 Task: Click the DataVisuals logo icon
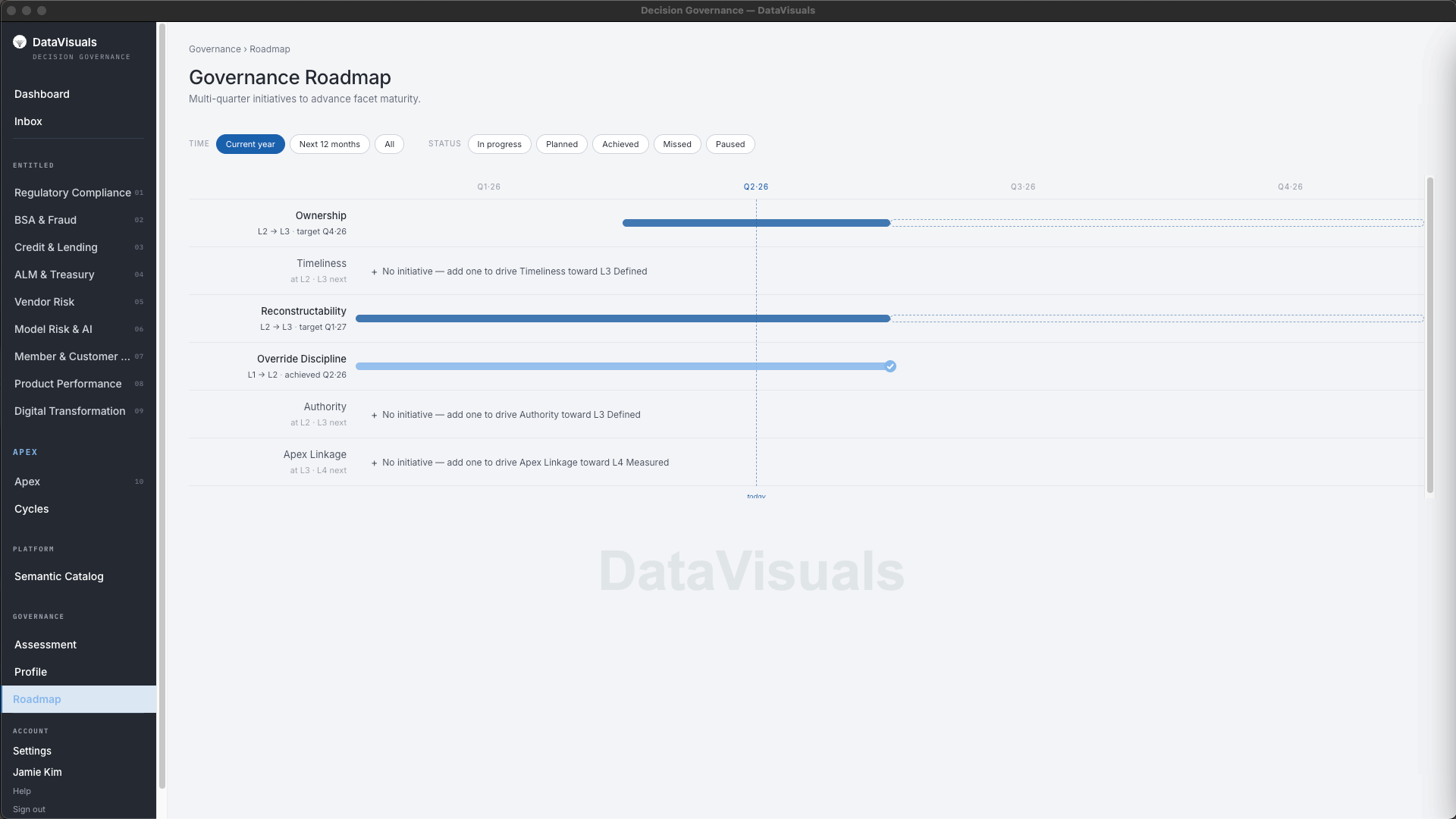click(x=20, y=42)
